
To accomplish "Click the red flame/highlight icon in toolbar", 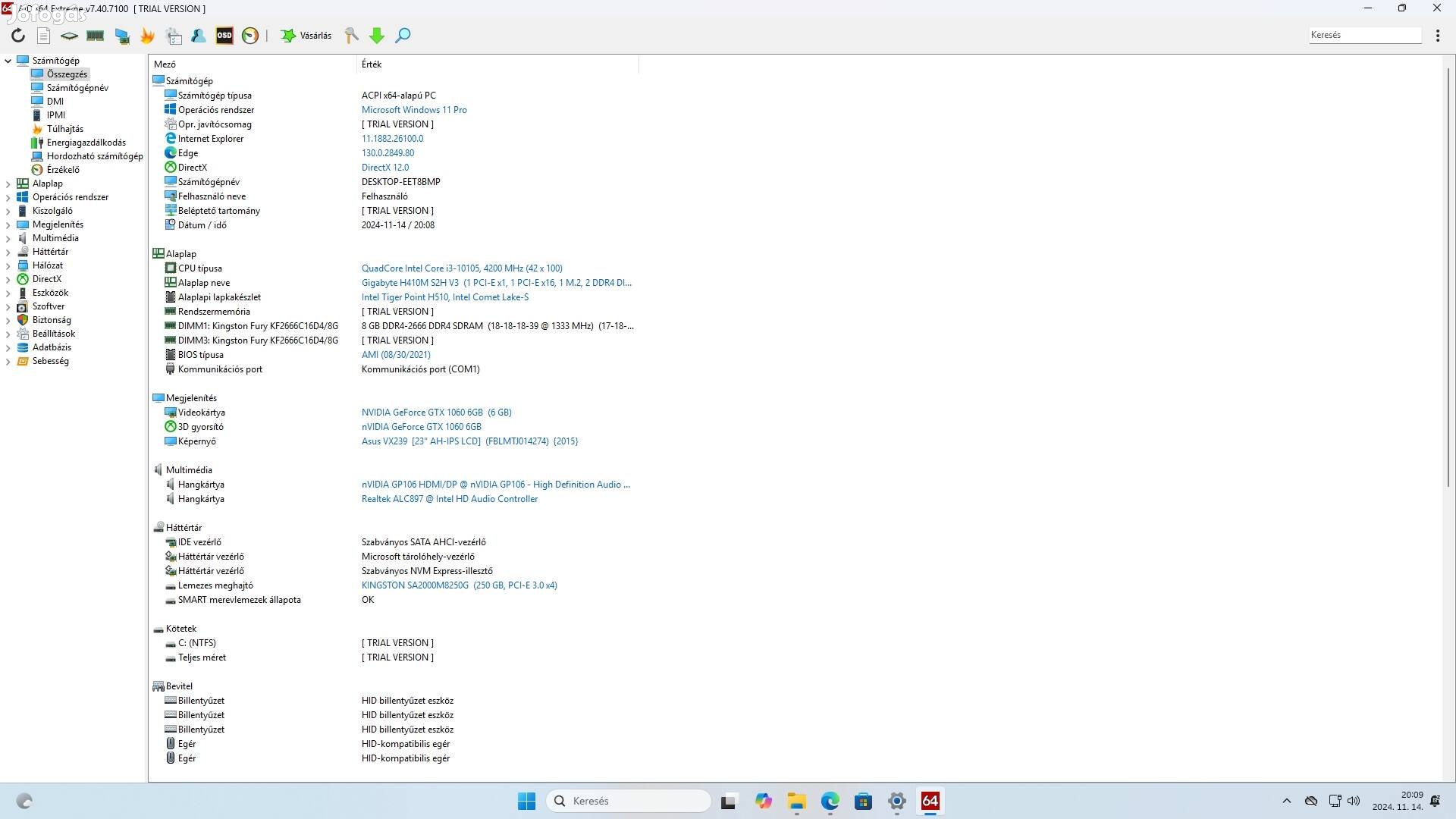I will pyautogui.click(x=147, y=36).
